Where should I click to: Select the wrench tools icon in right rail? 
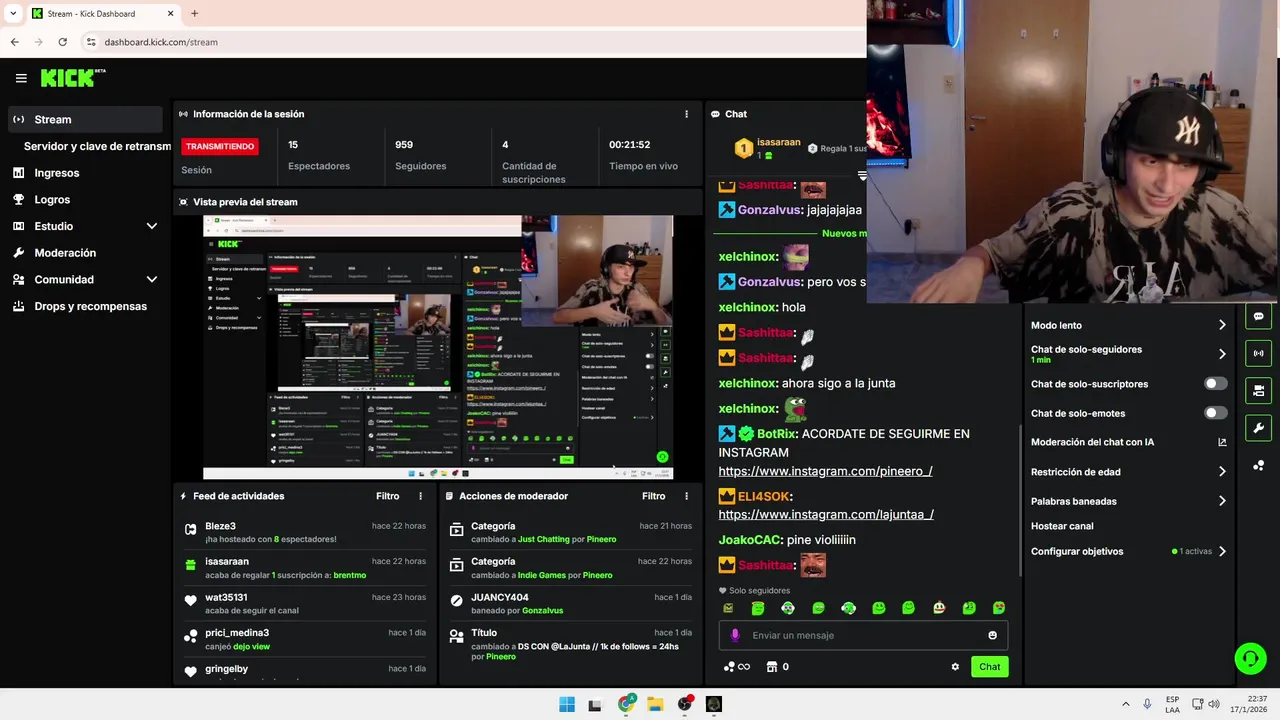pyautogui.click(x=1258, y=428)
